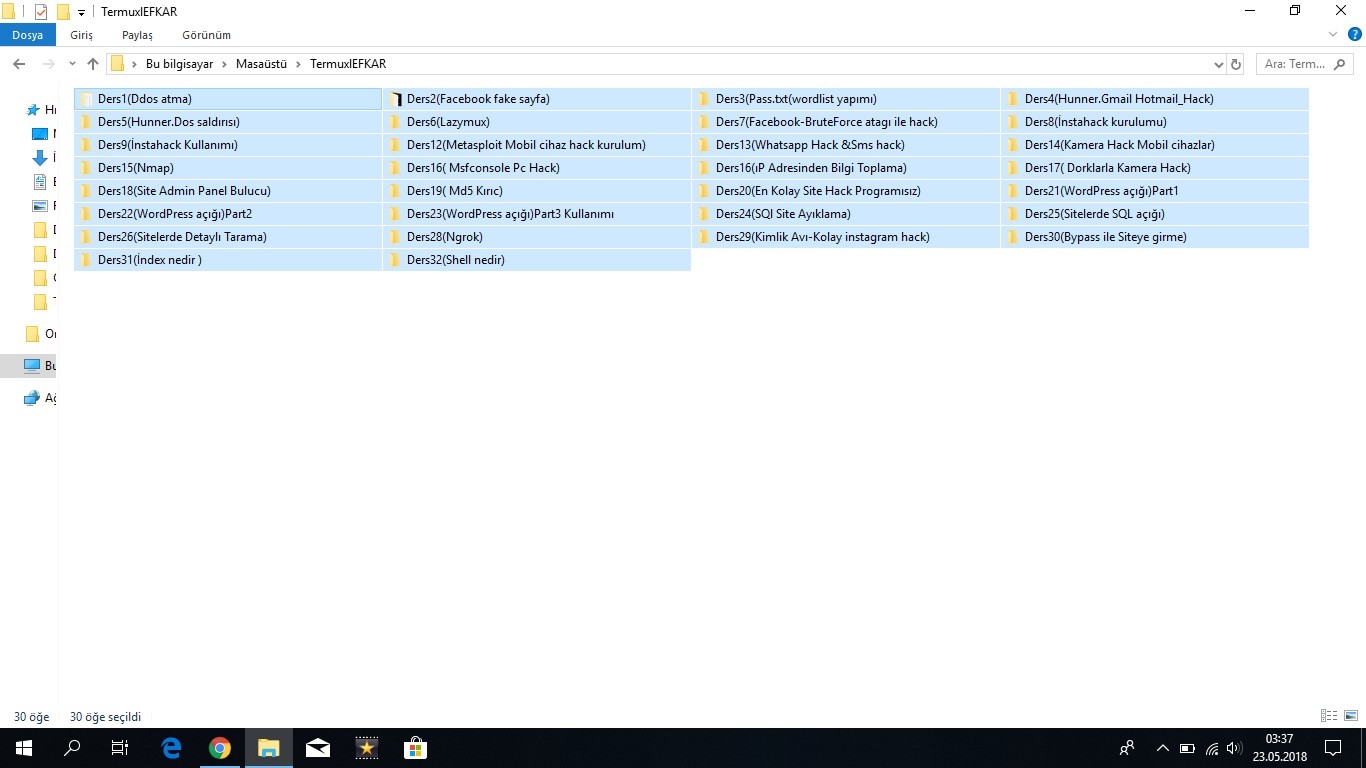Select folder Ders7(Facebook-BruteForce atagı ile hack)

coord(846,122)
